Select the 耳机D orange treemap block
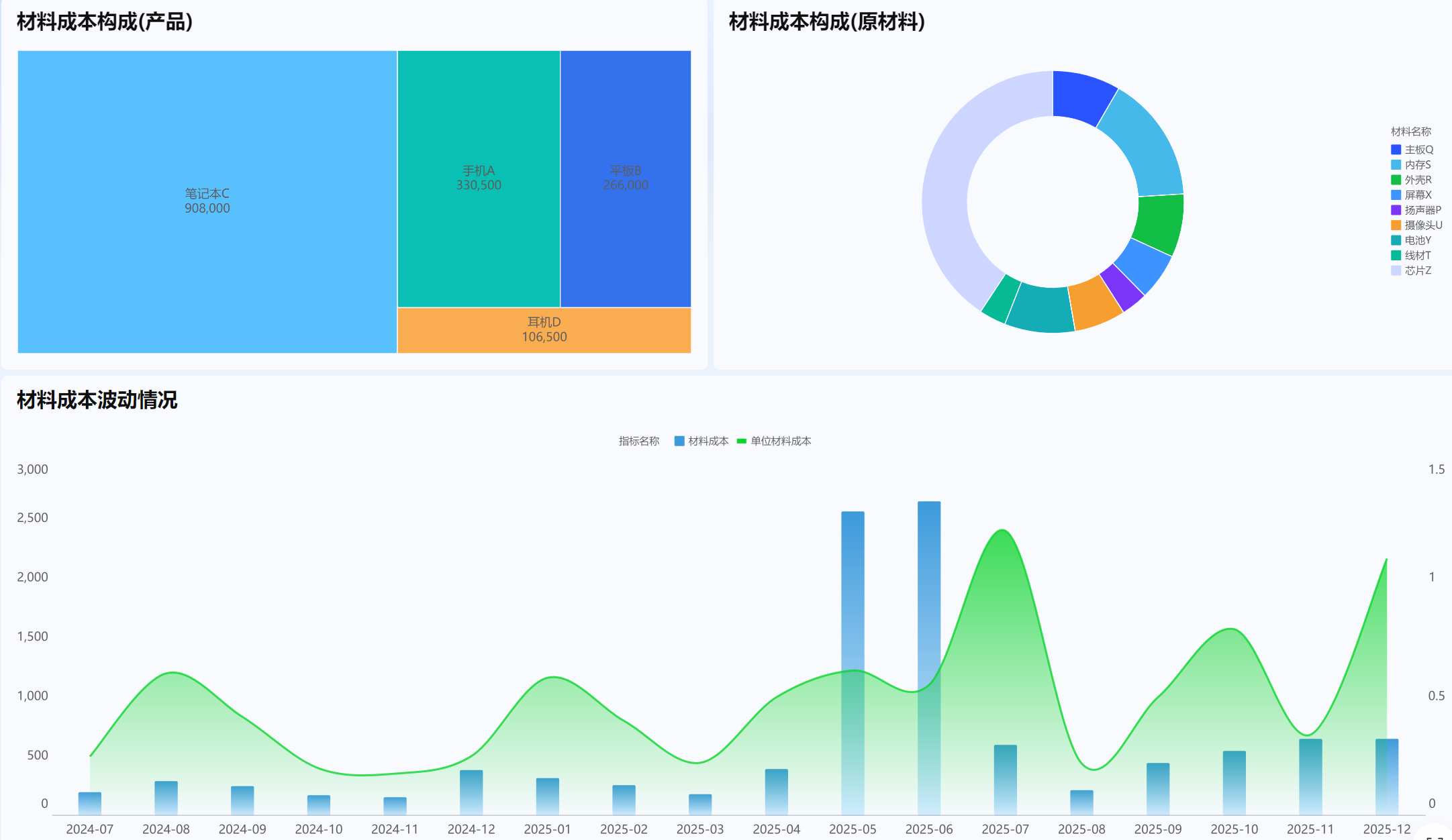The image size is (1452, 840). pyautogui.click(x=544, y=329)
